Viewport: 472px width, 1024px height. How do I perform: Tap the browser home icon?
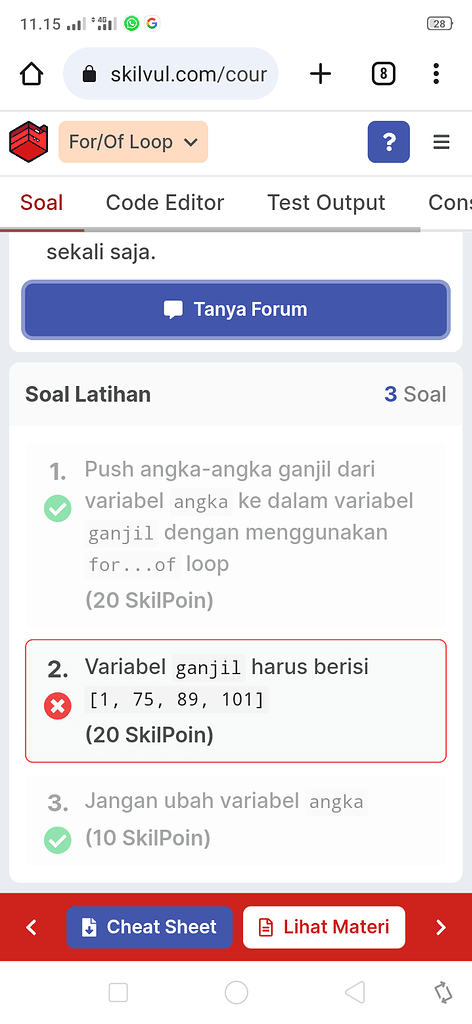(x=31, y=74)
